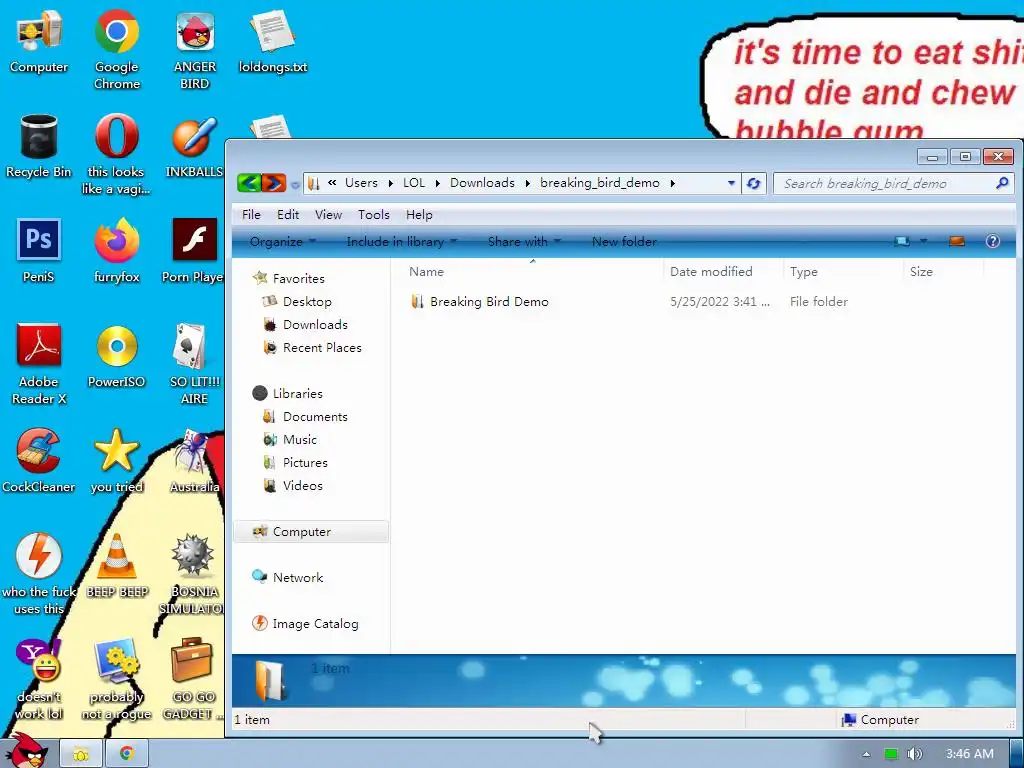Open the File menu

tap(251, 215)
